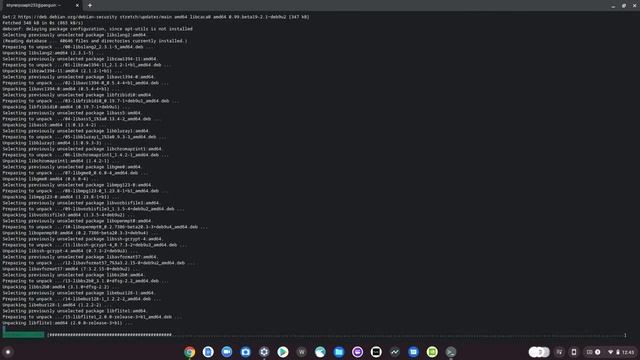Click 'Preparing to unpack .../03-libfribidi0' line
Image resolution: width=640 pixels, height=360 pixels.
click(x=90, y=101)
